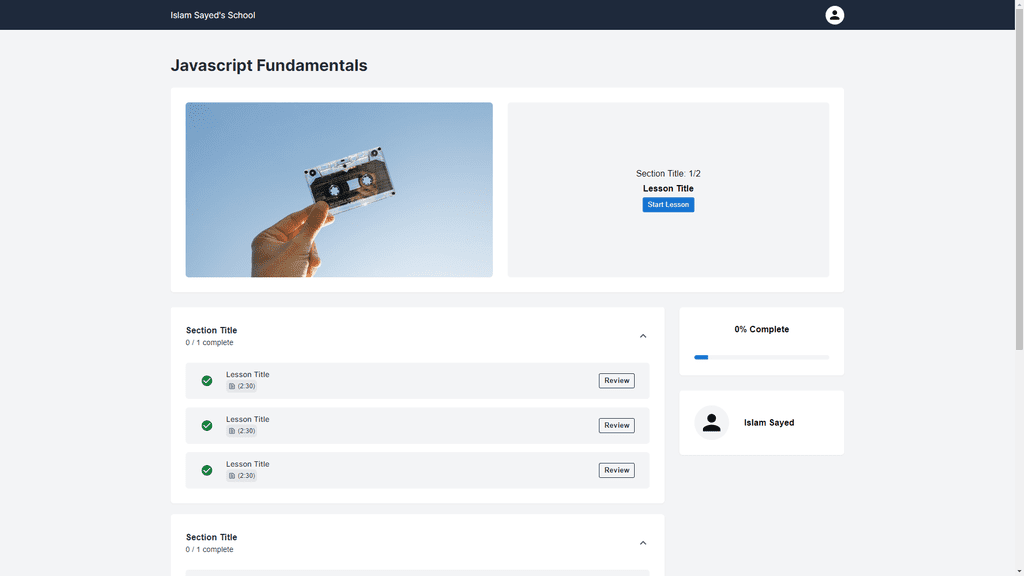Screen dimensions: 1024x576
Task: Click the green checkmark of second lesson
Action: coord(206,426)
